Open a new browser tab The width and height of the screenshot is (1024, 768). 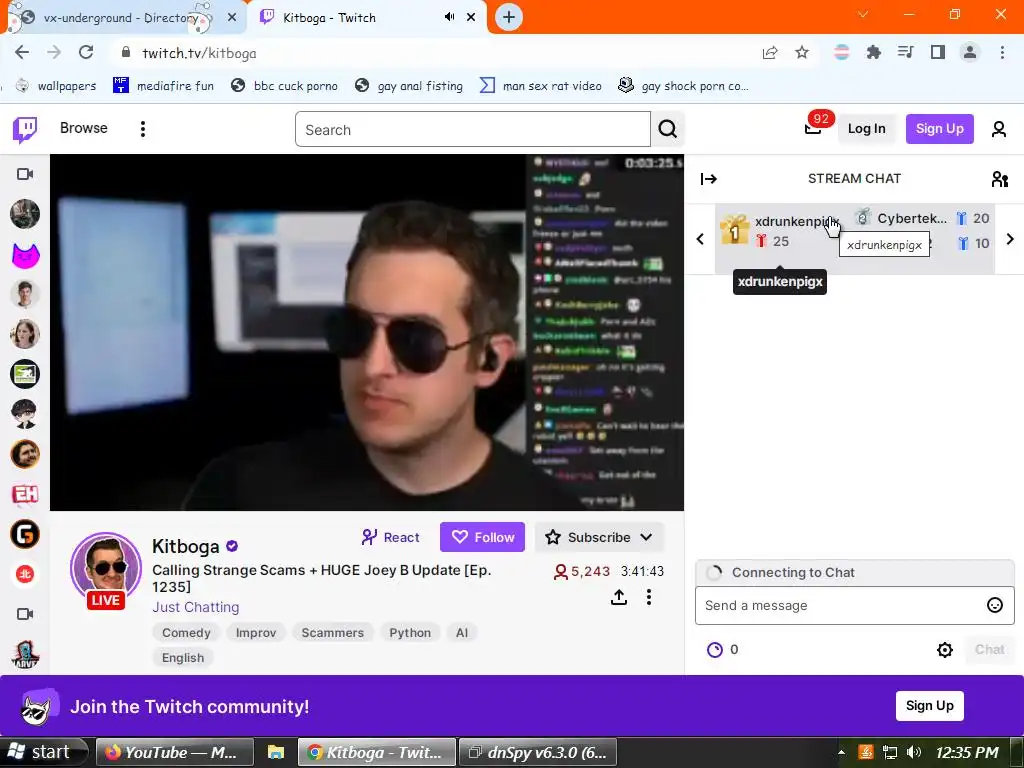[509, 17]
